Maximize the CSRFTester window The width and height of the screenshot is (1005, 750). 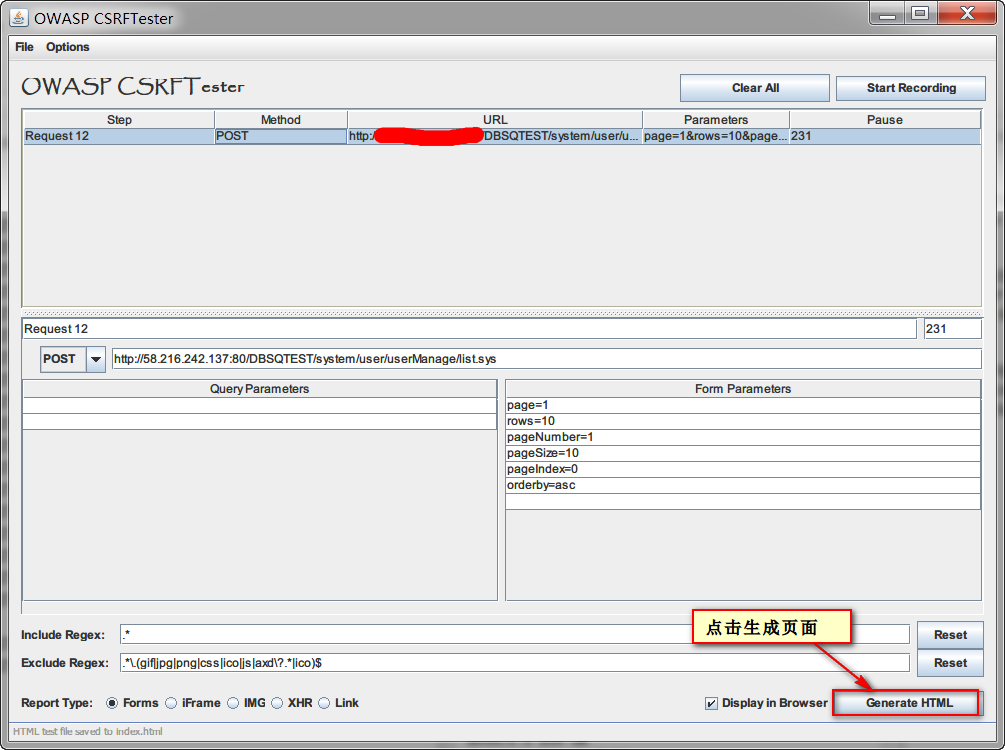pos(920,13)
